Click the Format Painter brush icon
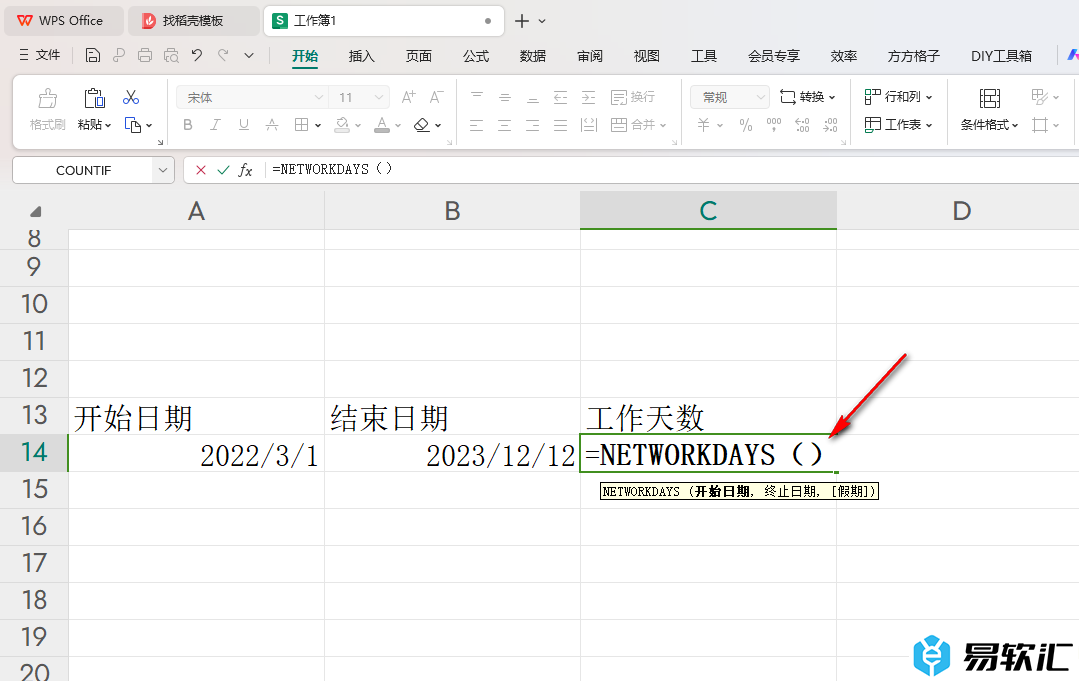The image size is (1079, 681). tap(47, 98)
